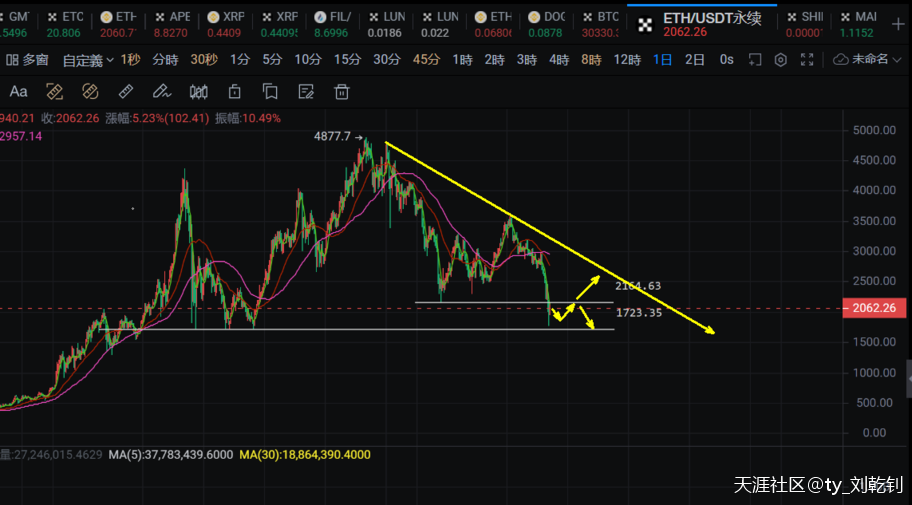Click the candlestick chart style icon
Viewport: 912px width, 505px height.
[x=198, y=93]
